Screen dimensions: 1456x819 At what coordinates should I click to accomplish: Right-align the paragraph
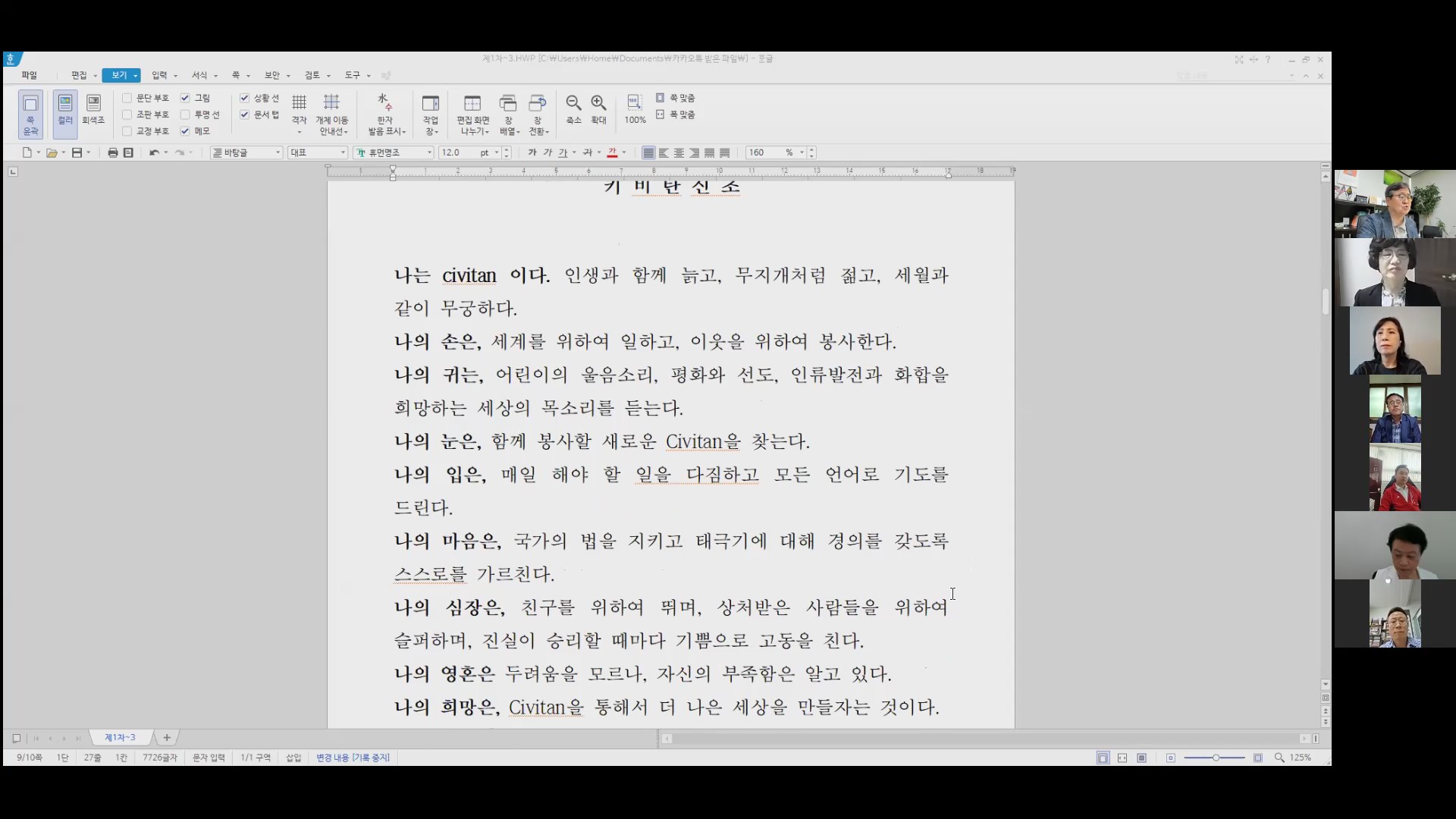[x=694, y=152]
